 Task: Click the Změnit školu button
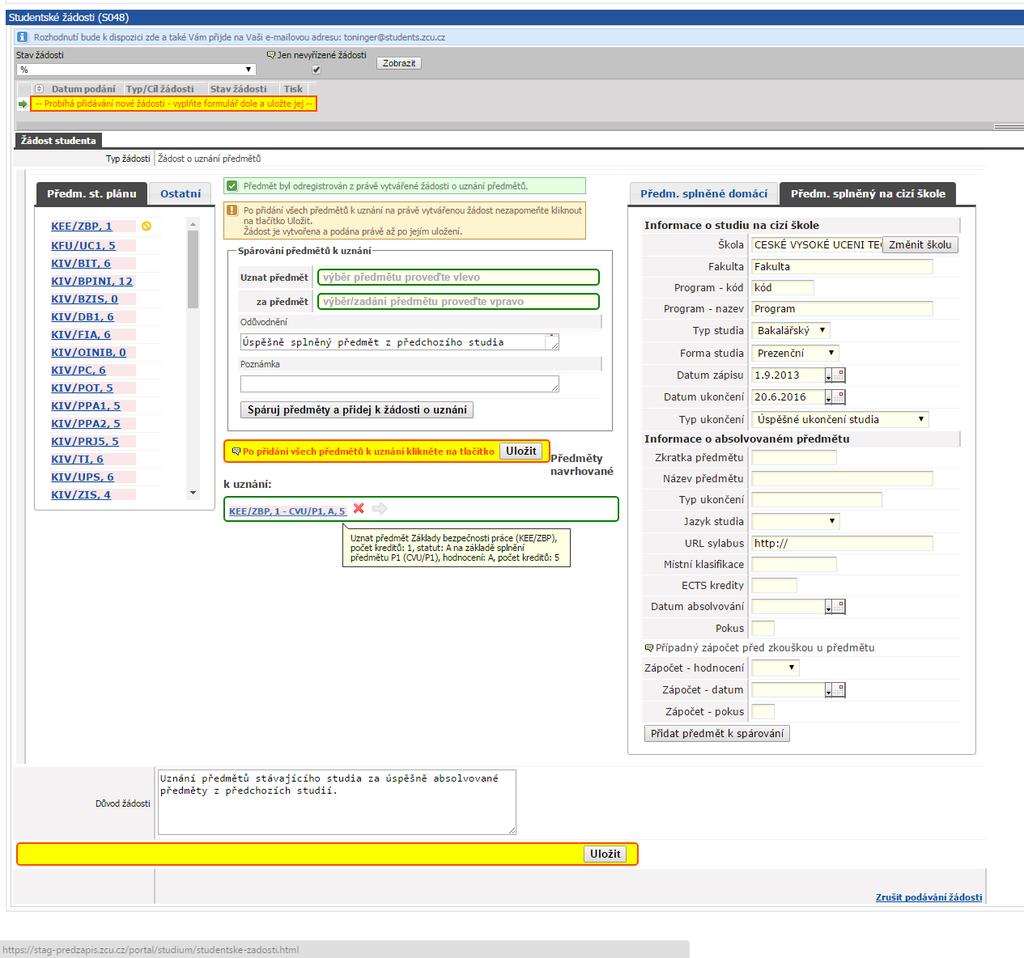click(x=920, y=245)
